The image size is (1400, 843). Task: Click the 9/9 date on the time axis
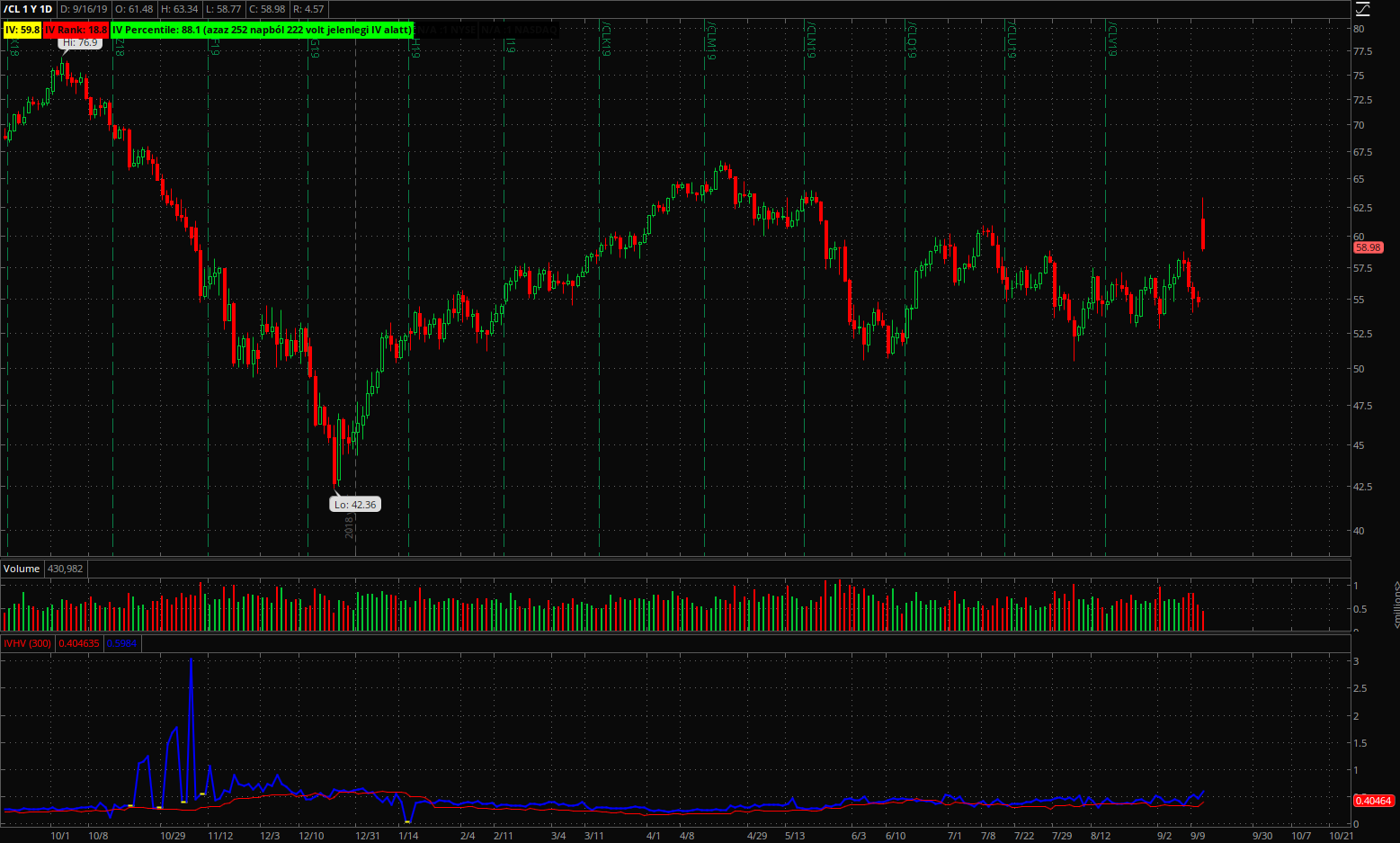[x=1198, y=836]
